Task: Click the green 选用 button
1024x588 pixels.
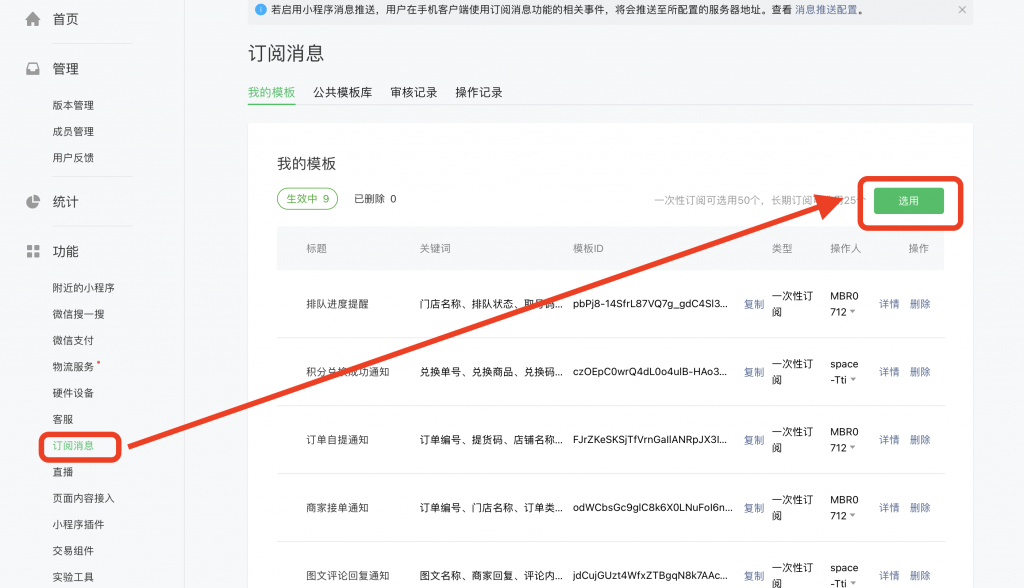Action: click(910, 200)
